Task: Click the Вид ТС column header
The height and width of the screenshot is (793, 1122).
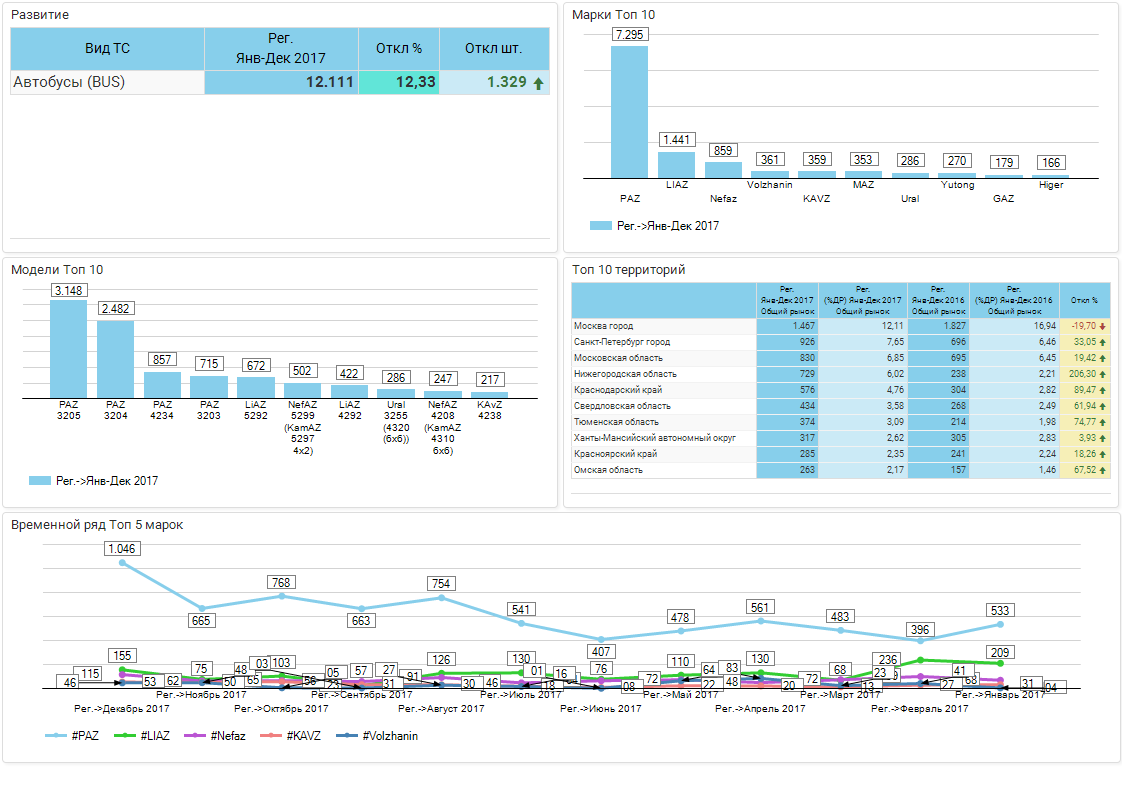Action: [x=107, y=48]
